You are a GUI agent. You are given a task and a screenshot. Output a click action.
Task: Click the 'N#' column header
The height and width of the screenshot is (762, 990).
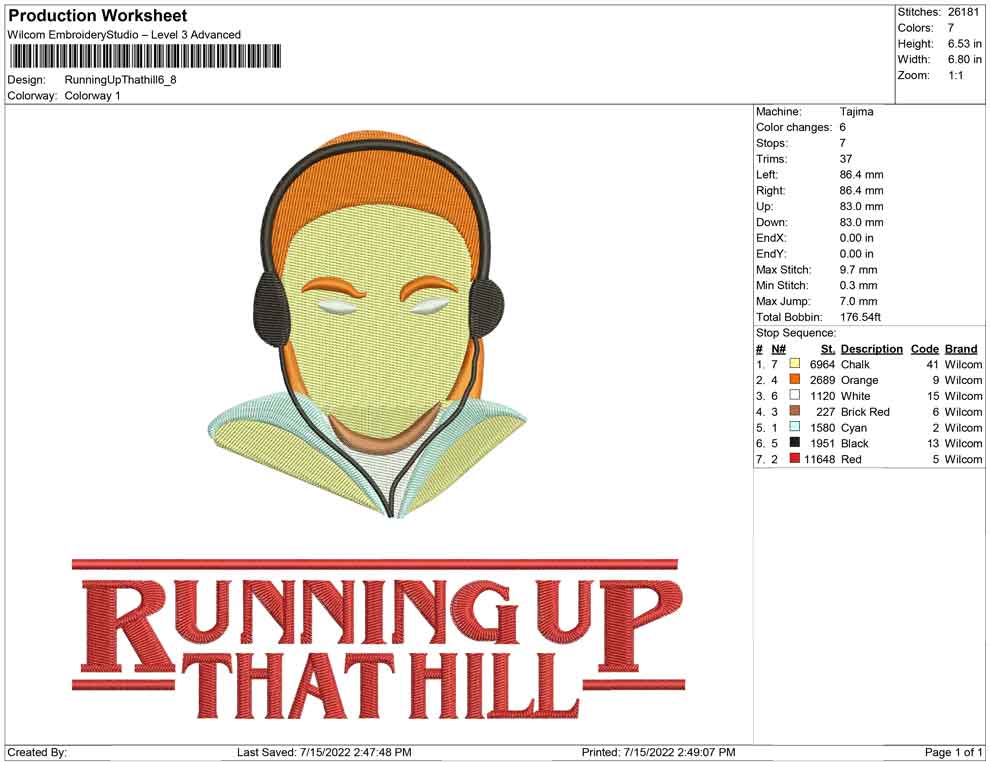pyautogui.click(x=778, y=349)
